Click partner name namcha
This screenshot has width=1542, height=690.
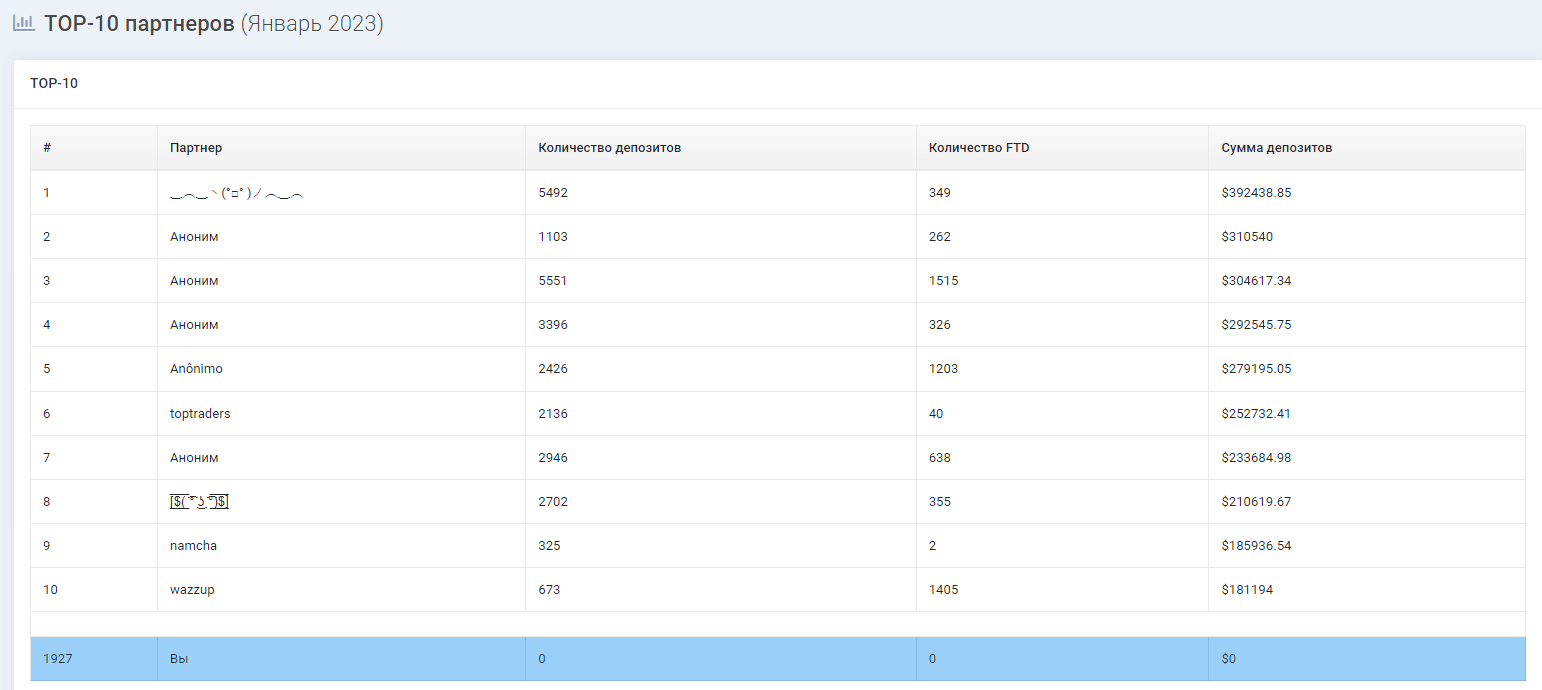click(x=193, y=546)
